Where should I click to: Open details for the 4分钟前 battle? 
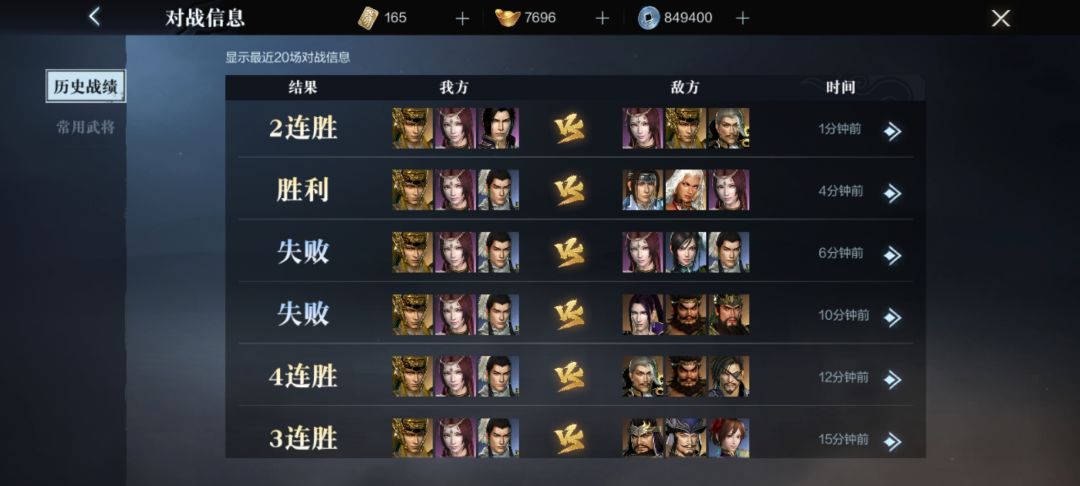893,193
